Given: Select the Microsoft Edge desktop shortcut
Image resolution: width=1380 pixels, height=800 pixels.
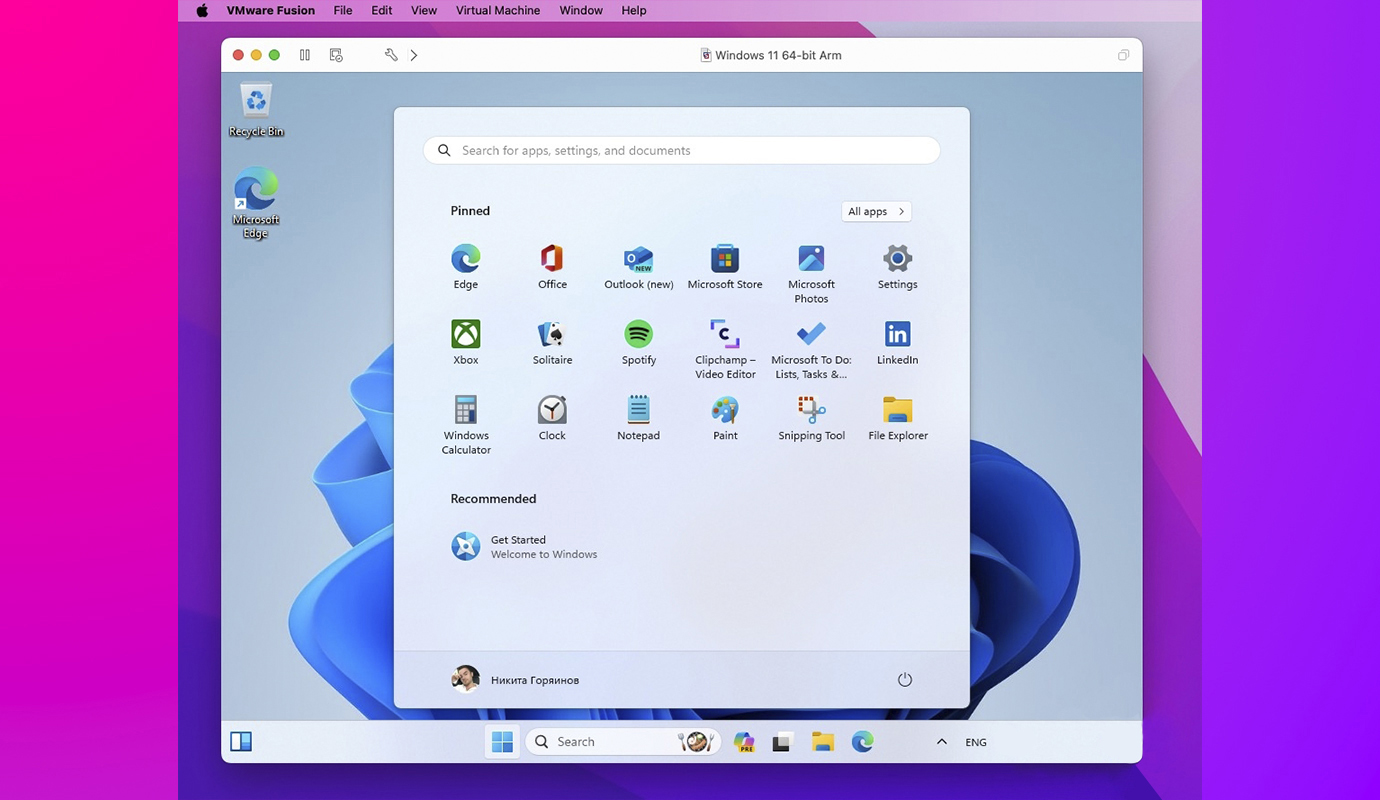Looking at the screenshot, I should (256, 203).
